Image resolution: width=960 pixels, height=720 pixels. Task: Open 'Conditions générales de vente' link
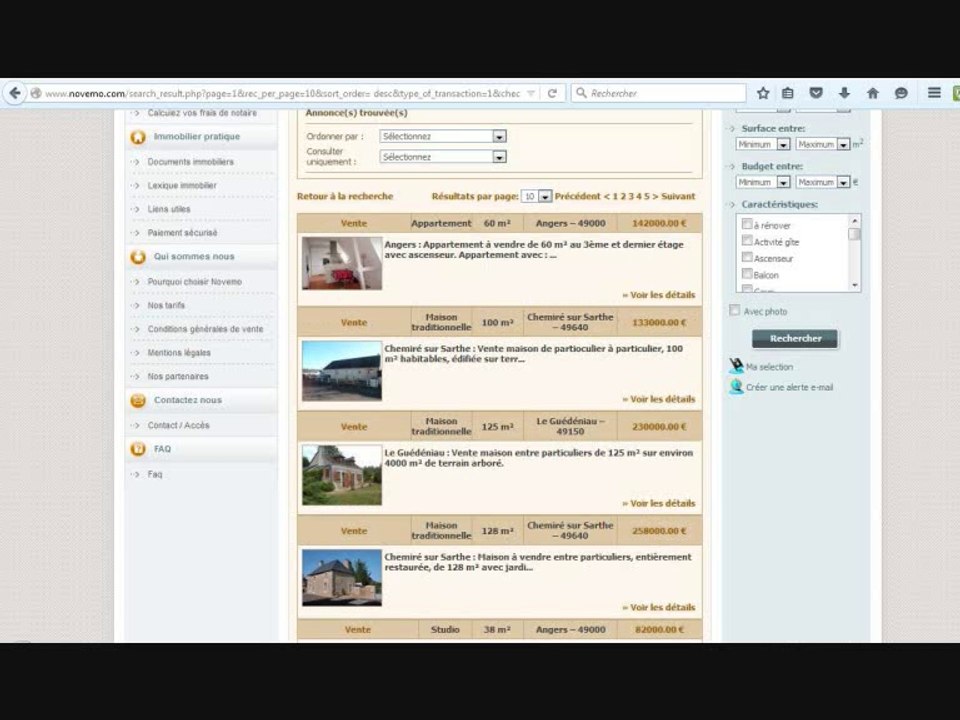pyautogui.click(x=205, y=329)
